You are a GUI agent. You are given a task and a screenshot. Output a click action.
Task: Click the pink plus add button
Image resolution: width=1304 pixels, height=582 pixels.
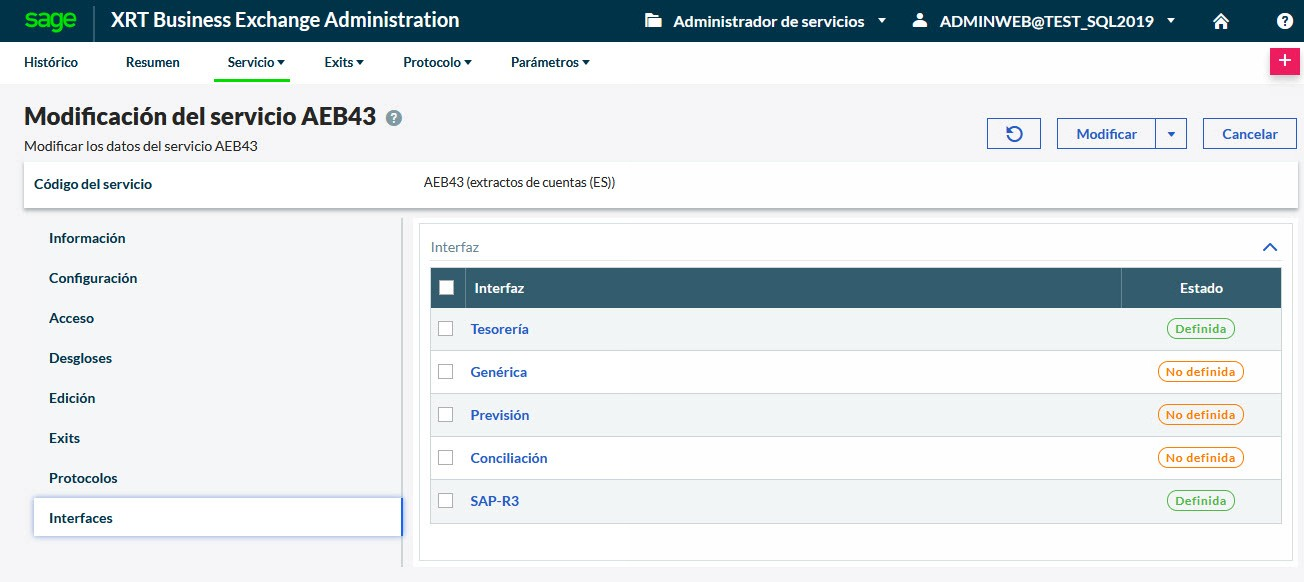coord(1284,61)
